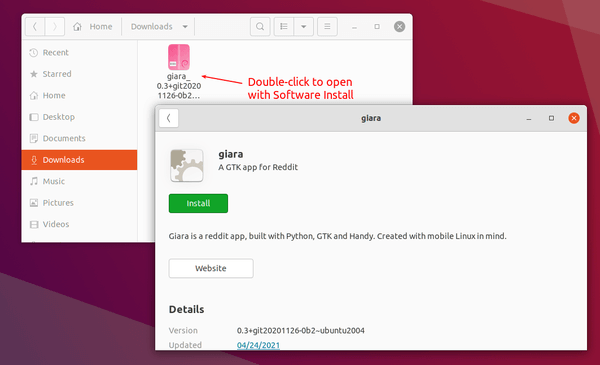The image size is (600, 365).
Task: Click the 'A GTK app for Reddit' subtitle
Action: [258, 167]
